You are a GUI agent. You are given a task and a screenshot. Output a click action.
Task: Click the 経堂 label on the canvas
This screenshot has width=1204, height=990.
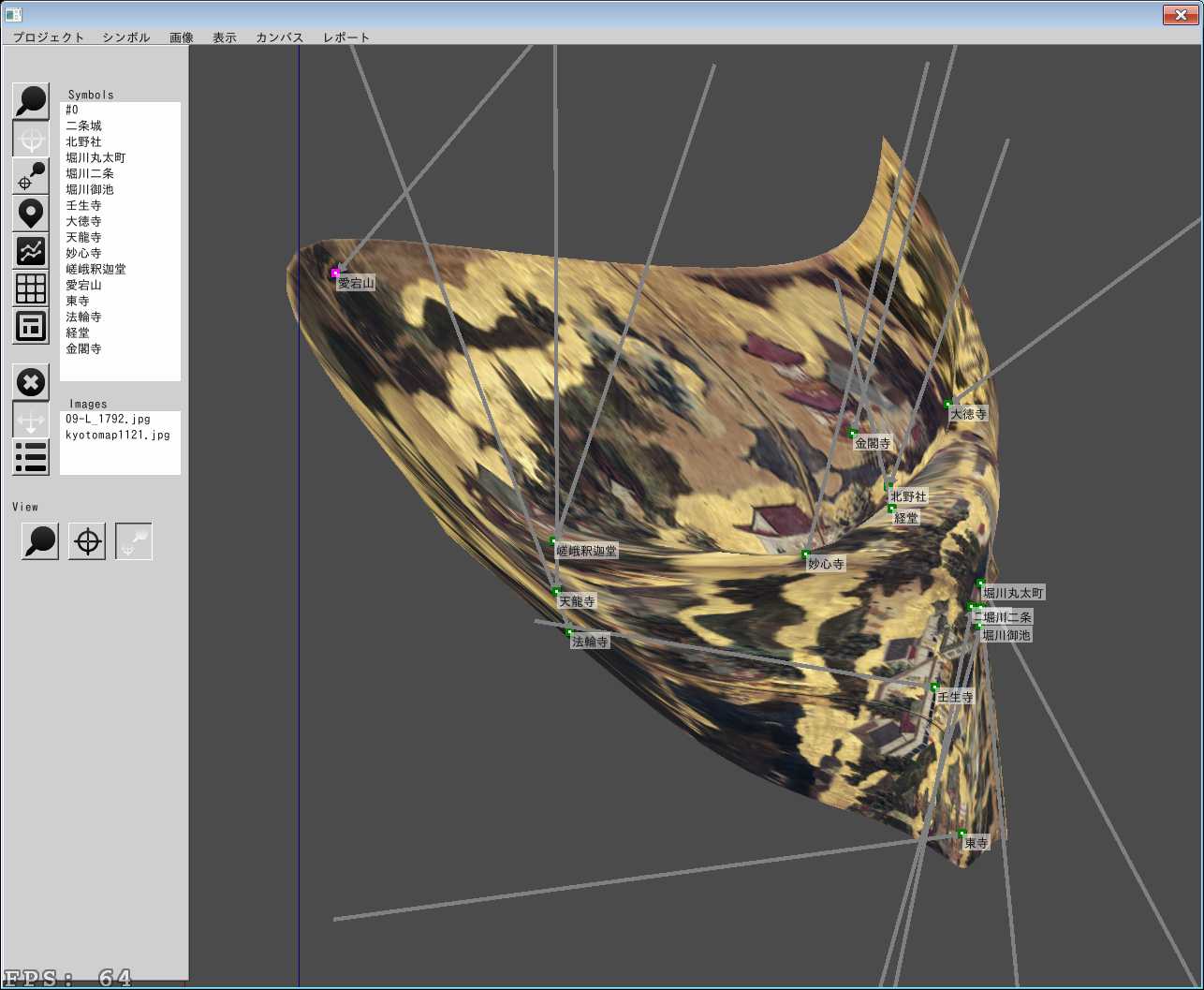906,517
